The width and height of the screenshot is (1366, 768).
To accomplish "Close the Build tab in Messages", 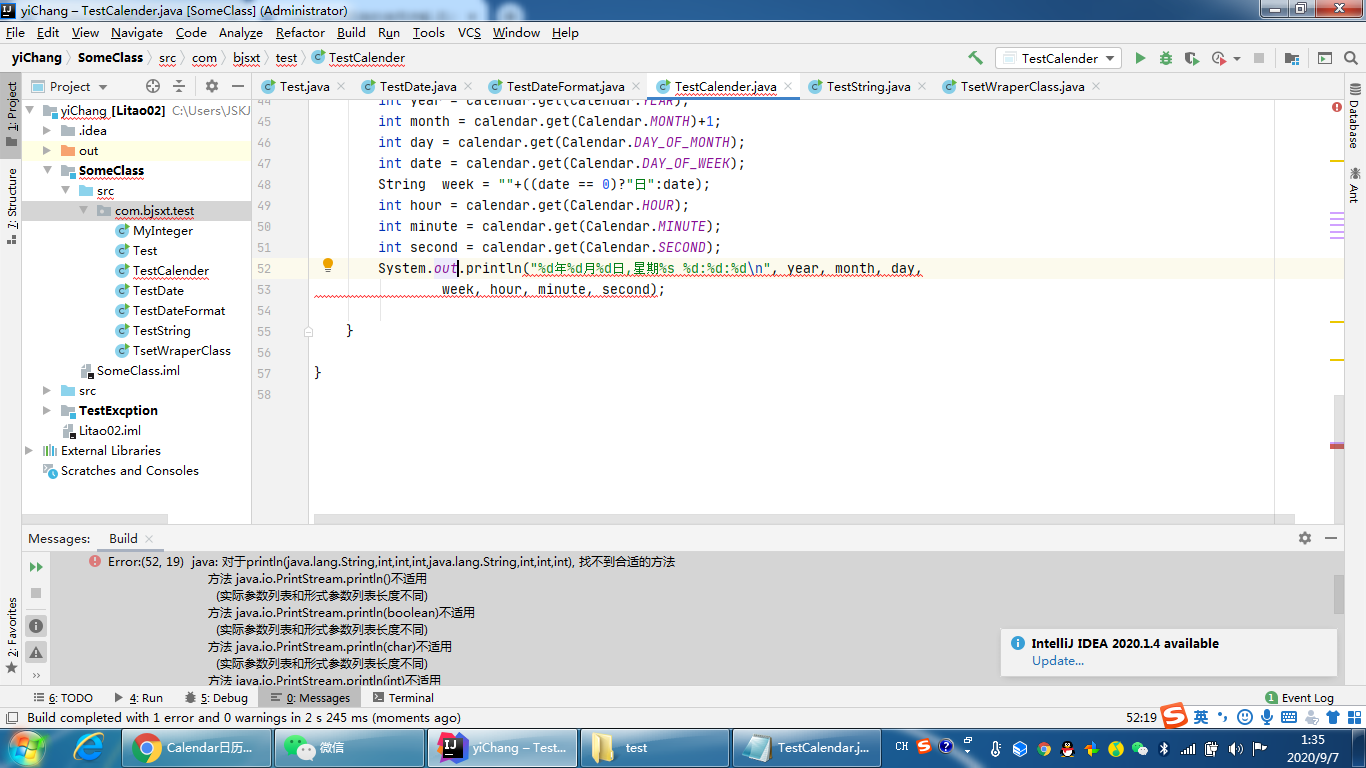I will 150,539.
